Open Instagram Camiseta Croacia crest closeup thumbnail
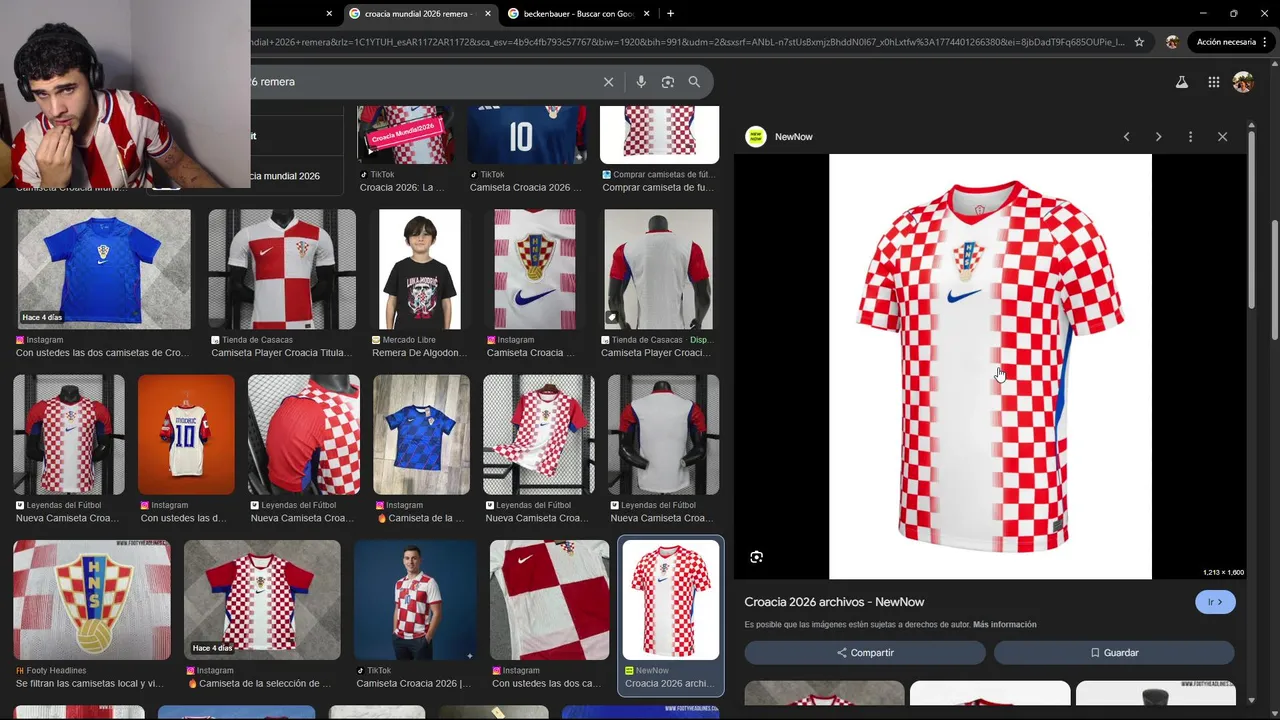 pos(534,269)
